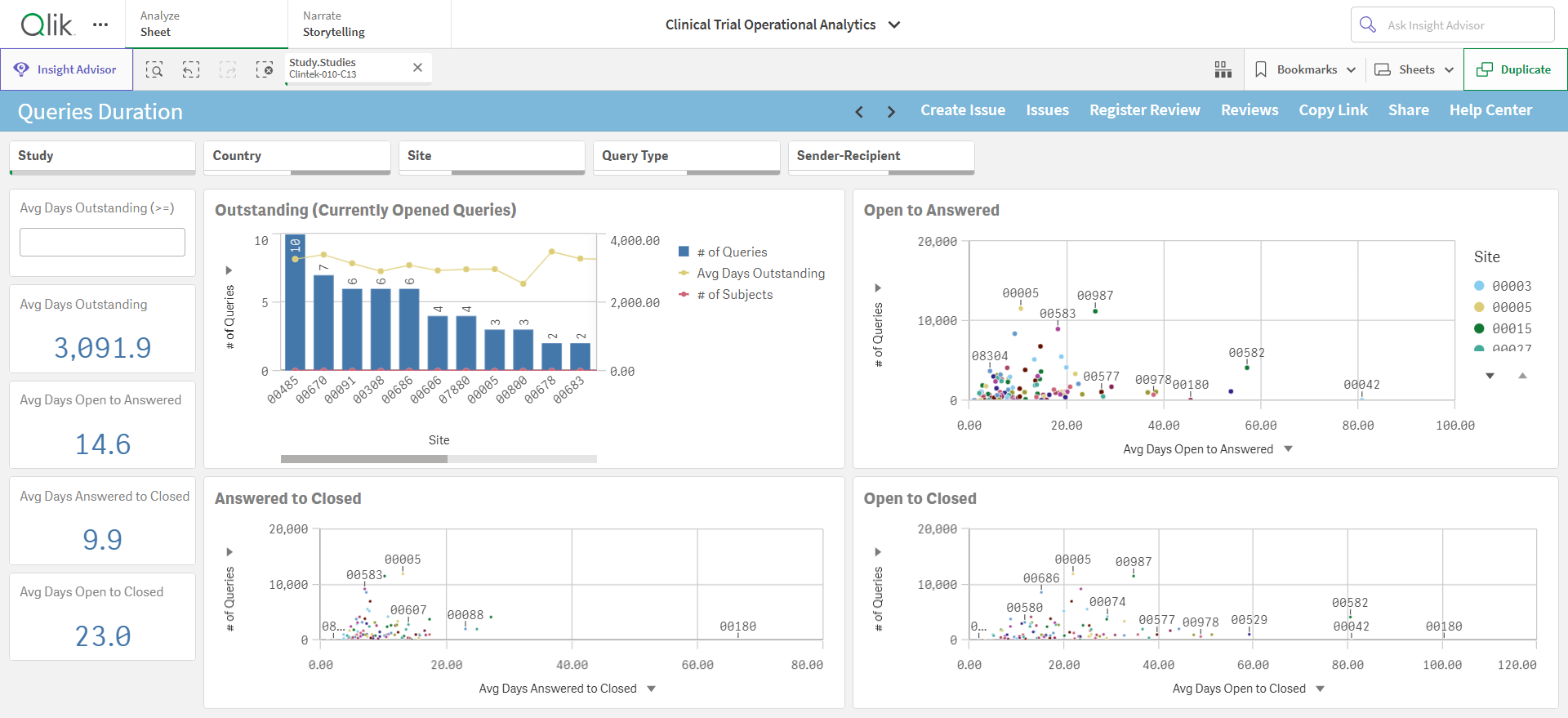Open the Qlik global menu ellipsis
This screenshot has height=718, width=1568.
[100, 25]
